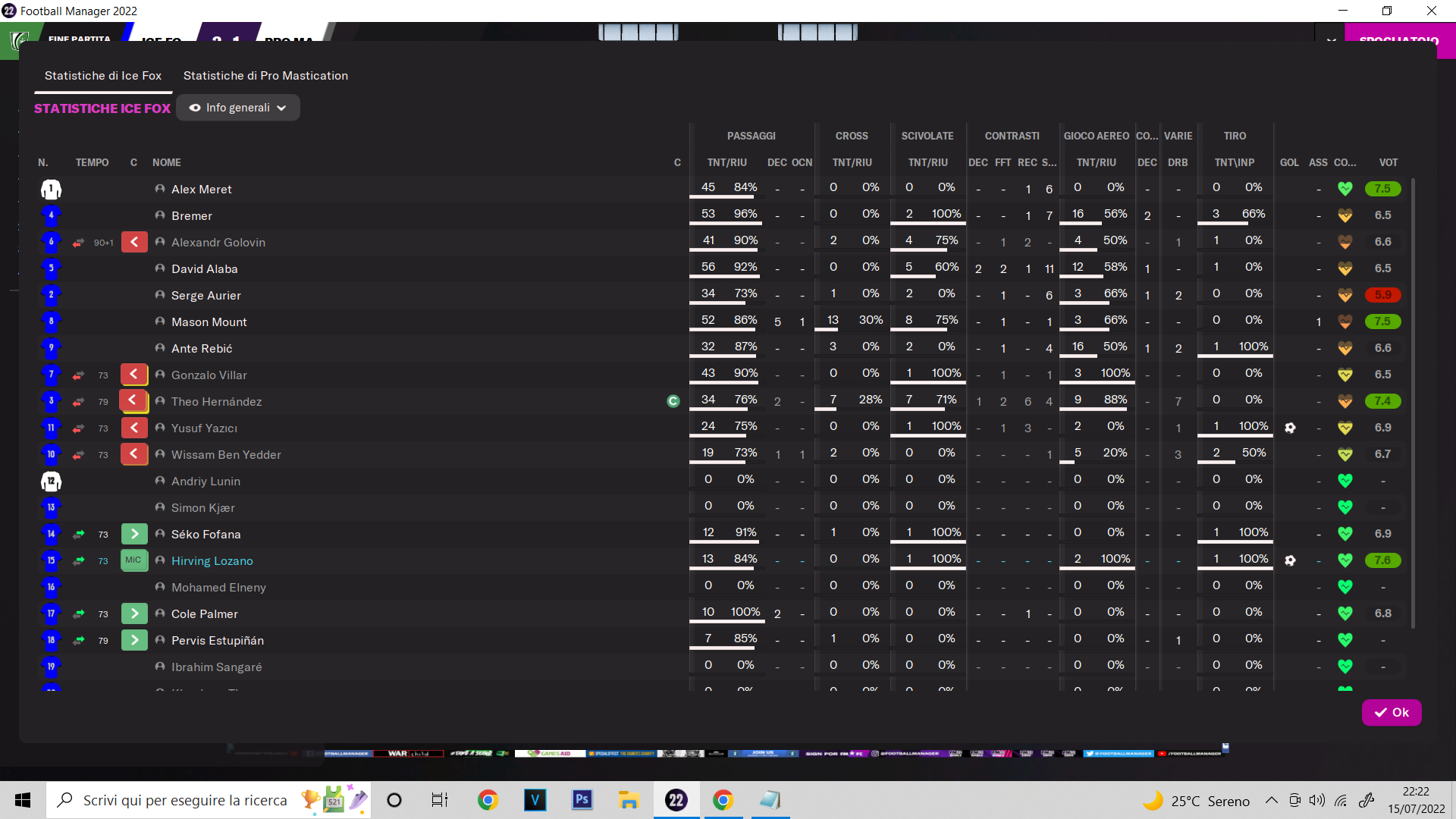Open Task View on the taskbar
Screen dimensions: 1456x819
(440, 800)
